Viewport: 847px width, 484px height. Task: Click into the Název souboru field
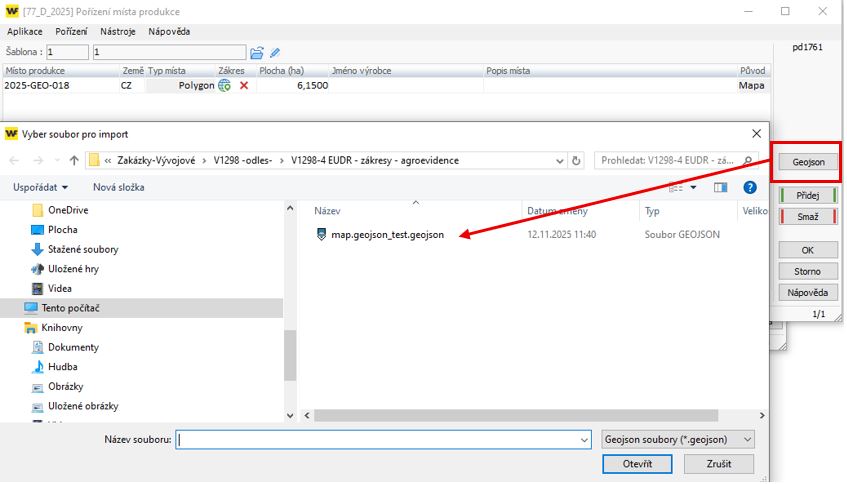380,439
